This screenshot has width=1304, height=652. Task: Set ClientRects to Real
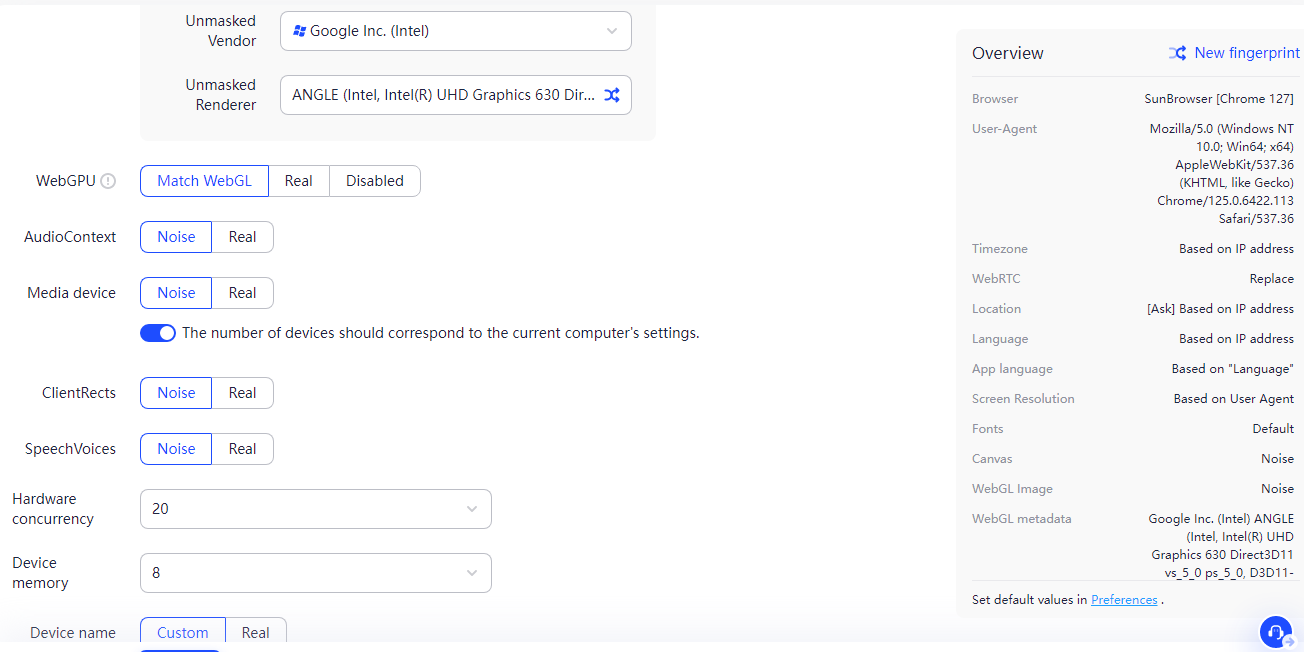(x=242, y=393)
